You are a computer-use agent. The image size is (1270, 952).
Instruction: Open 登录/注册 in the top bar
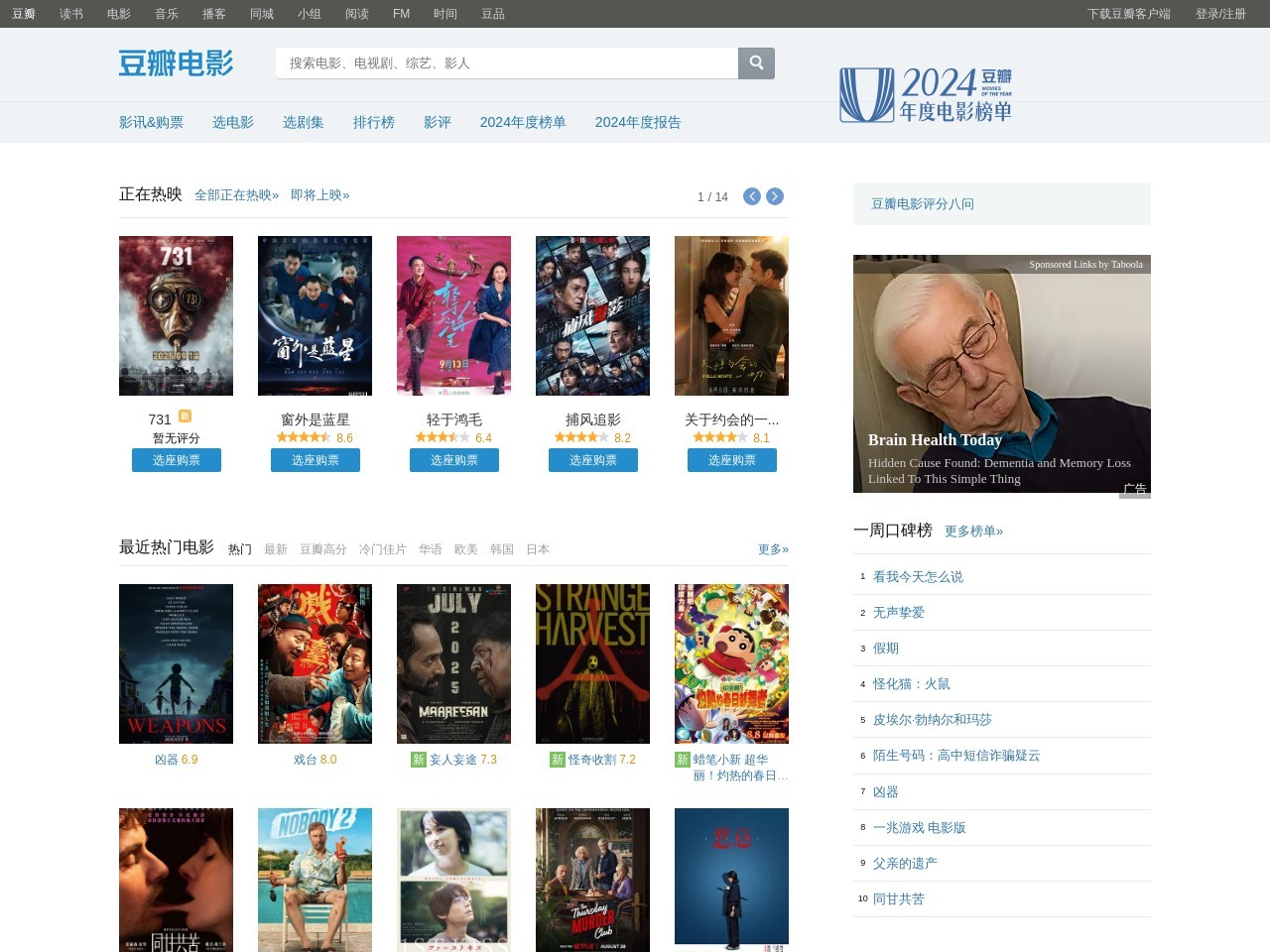[x=1219, y=14]
